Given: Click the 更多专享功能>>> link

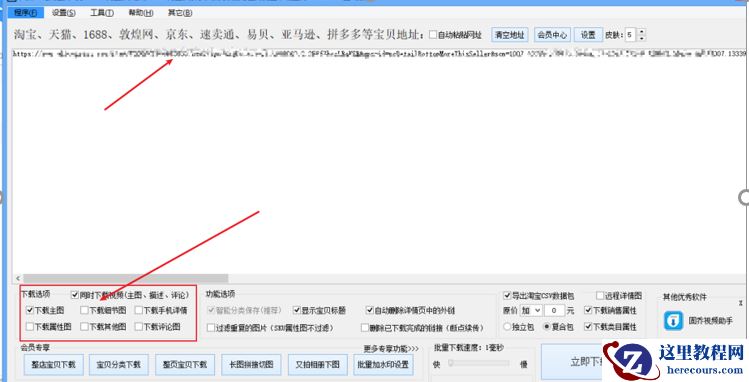Looking at the screenshot, I should point(391,349).
